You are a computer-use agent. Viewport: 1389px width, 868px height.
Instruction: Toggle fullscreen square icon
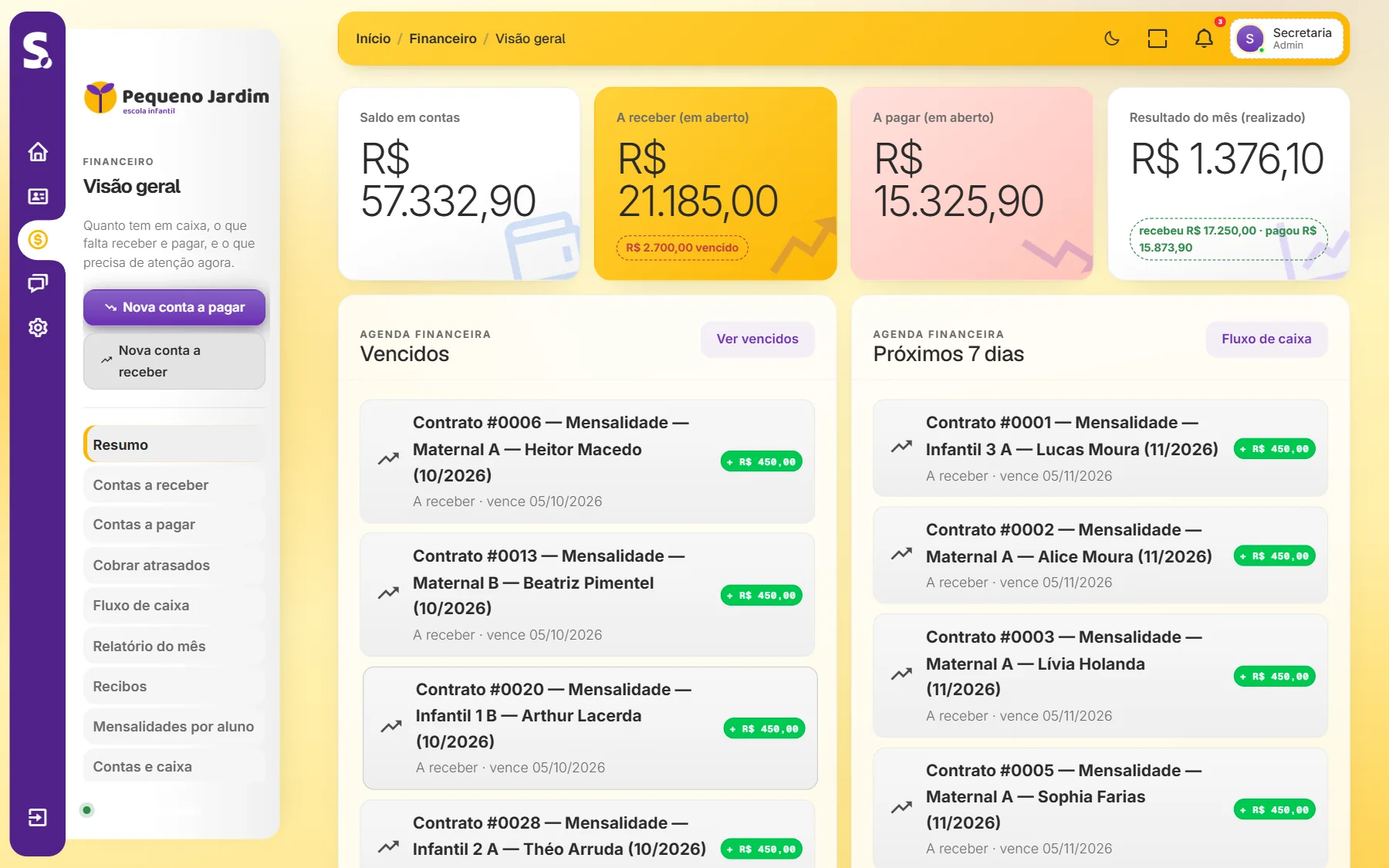click(1157, 39)
